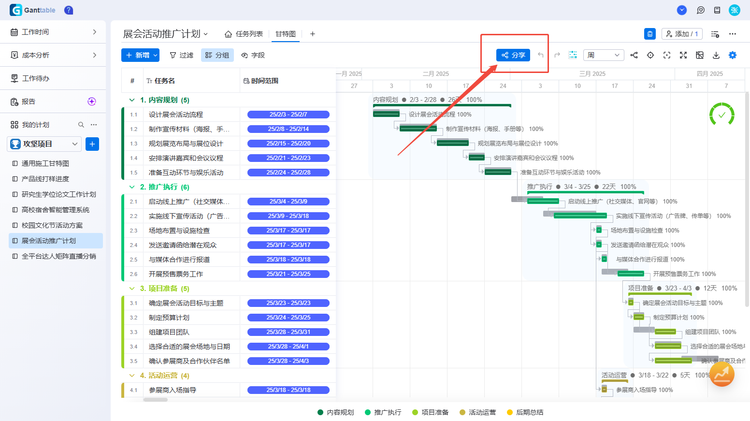Collapse the 2. 推广执行 group

(x=132, y=187)
